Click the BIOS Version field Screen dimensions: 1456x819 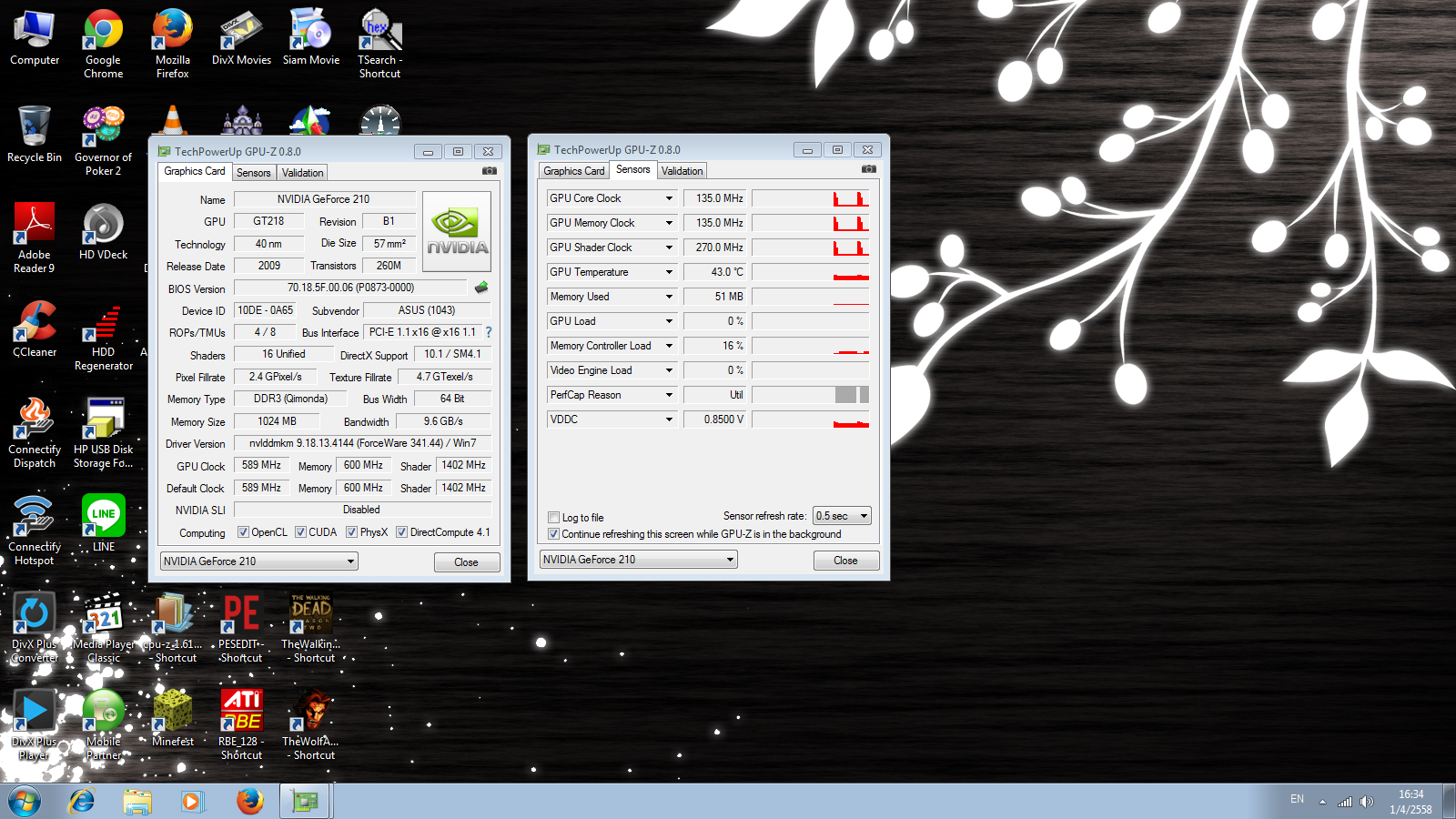[350, 288]
